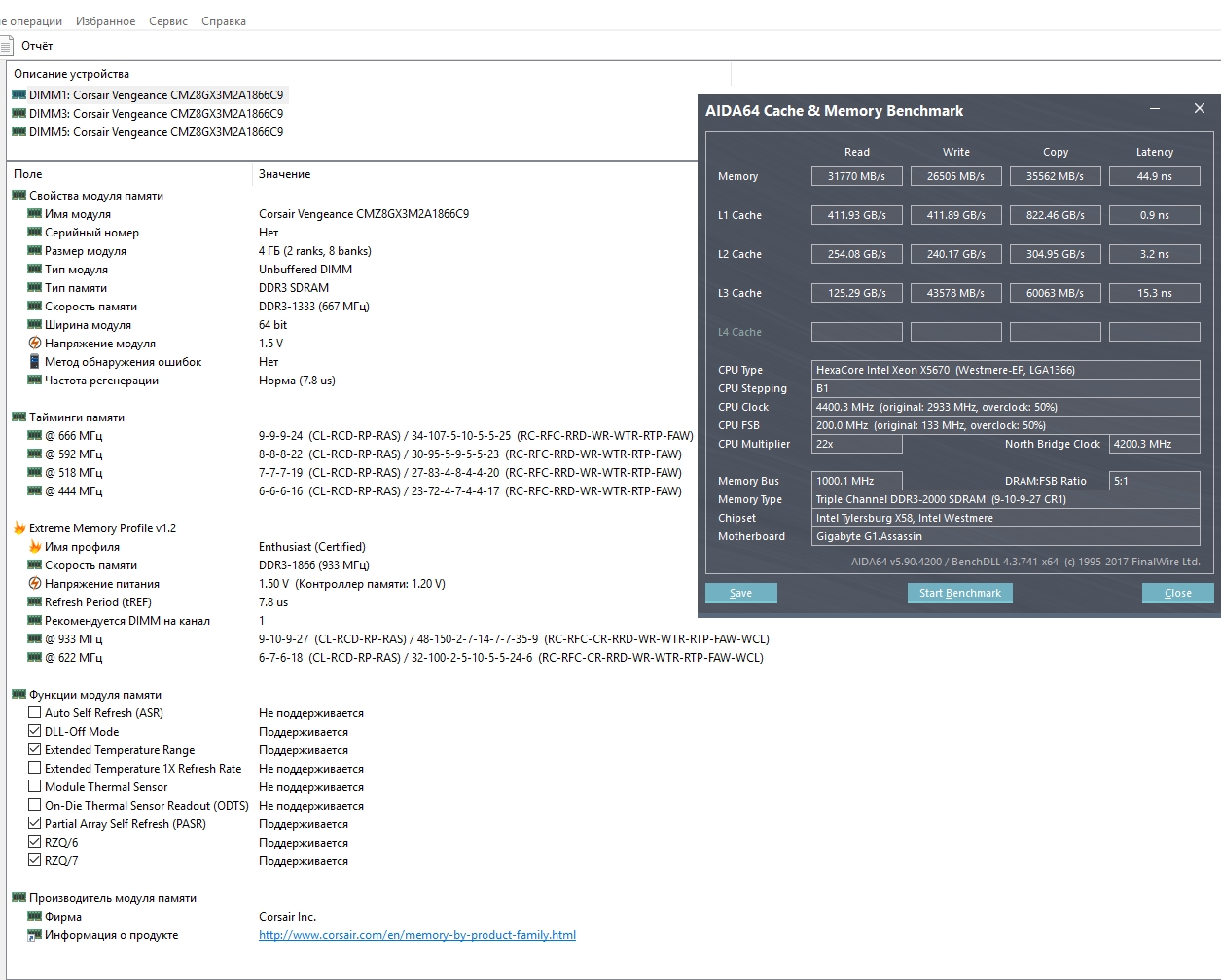
Task: Click the Chipset Intel Tylersburg X58 field
Action: (x=1005, y=518)
